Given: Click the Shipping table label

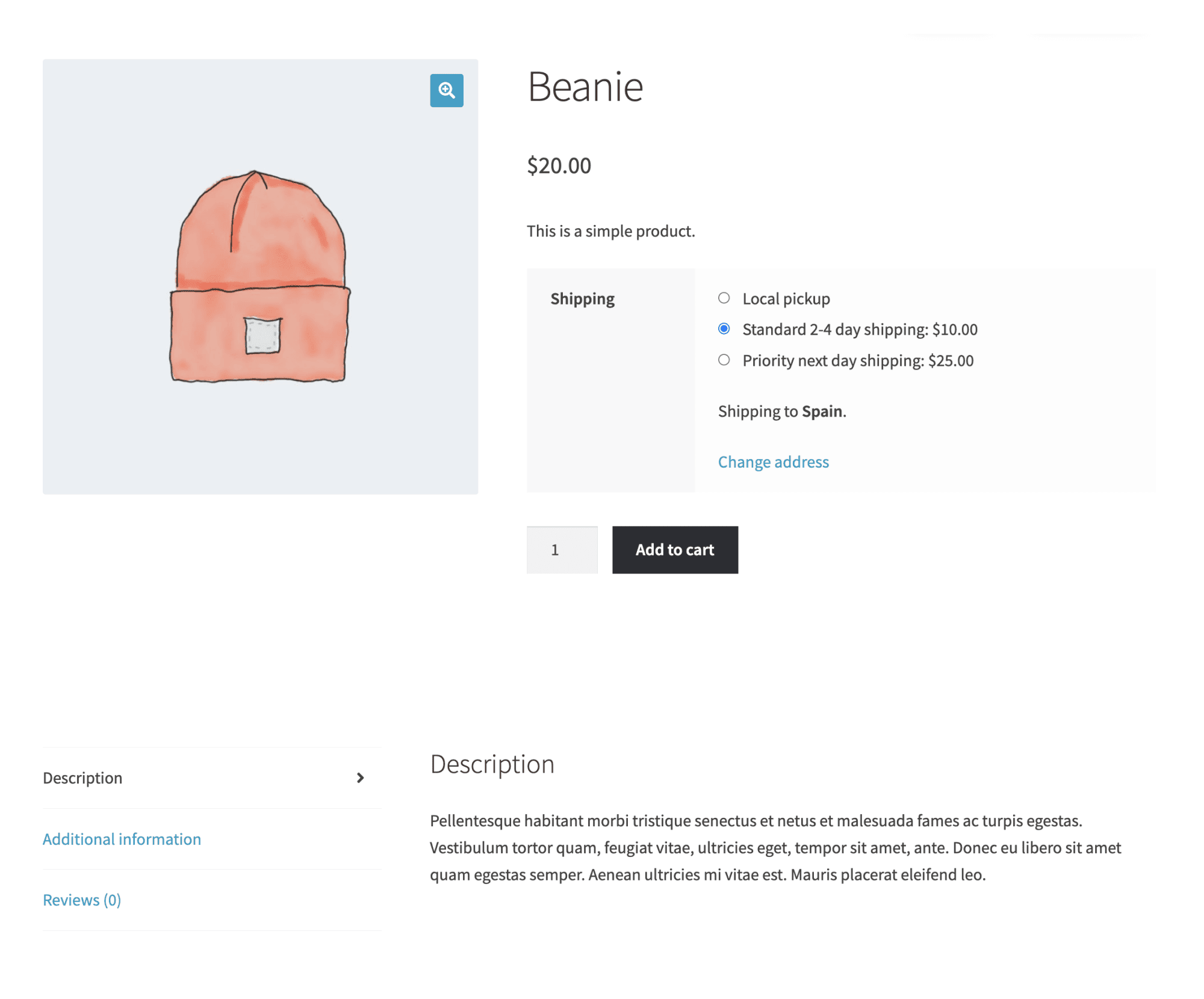Looking at the screenshot, I should click(x=582, y=298).
